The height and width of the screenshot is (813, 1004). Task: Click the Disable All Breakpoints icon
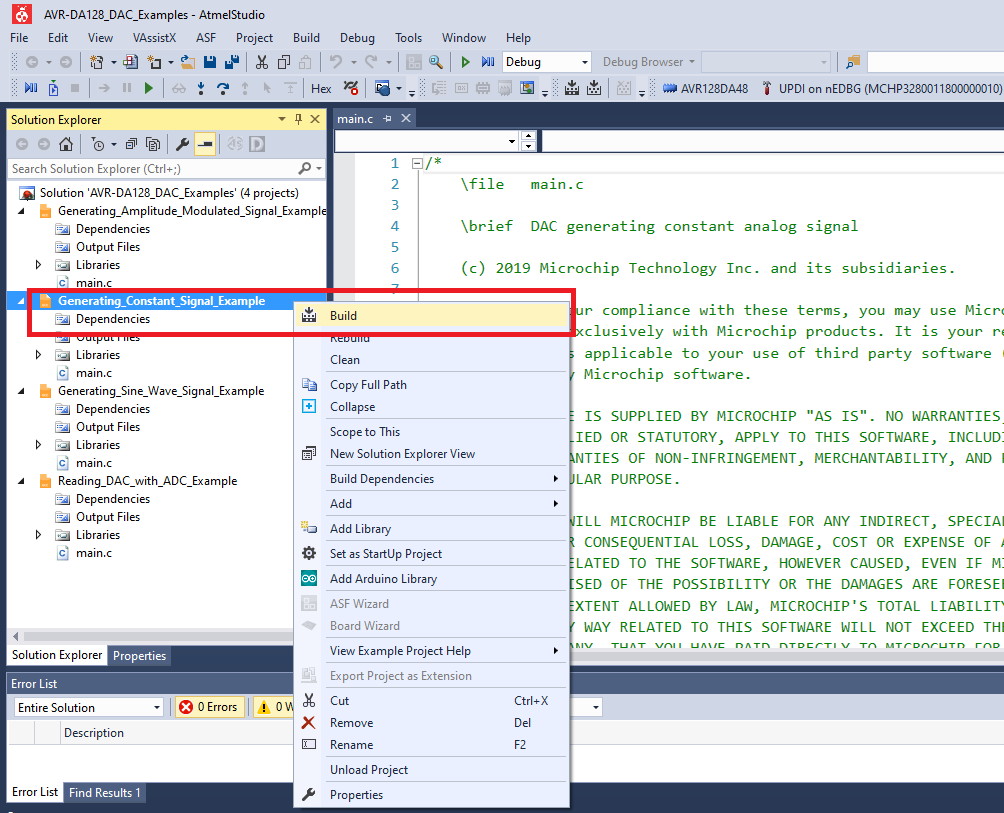(351, 88)
